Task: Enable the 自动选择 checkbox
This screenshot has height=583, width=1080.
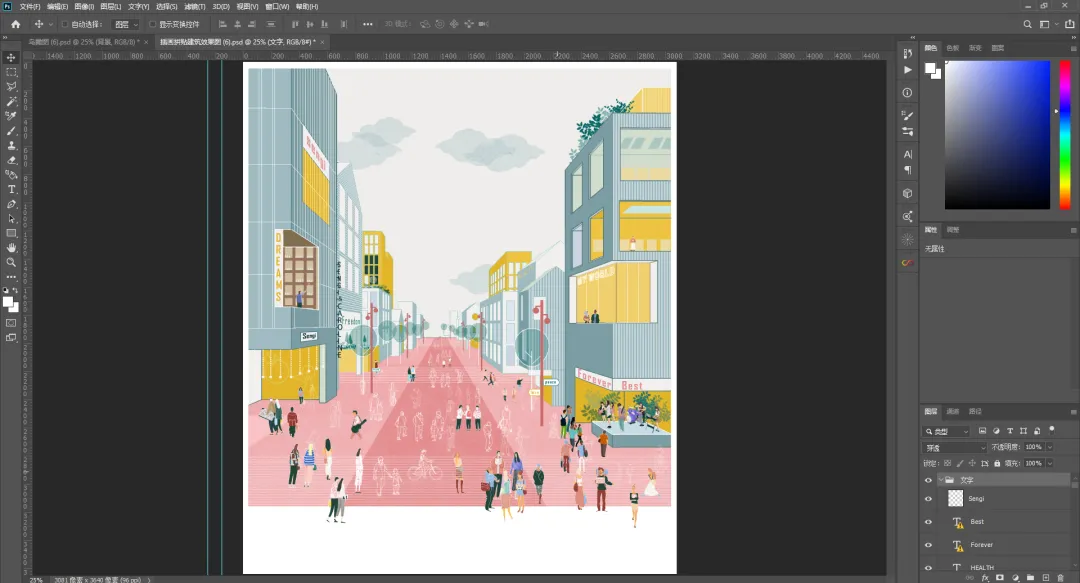Action: [66, 24]
